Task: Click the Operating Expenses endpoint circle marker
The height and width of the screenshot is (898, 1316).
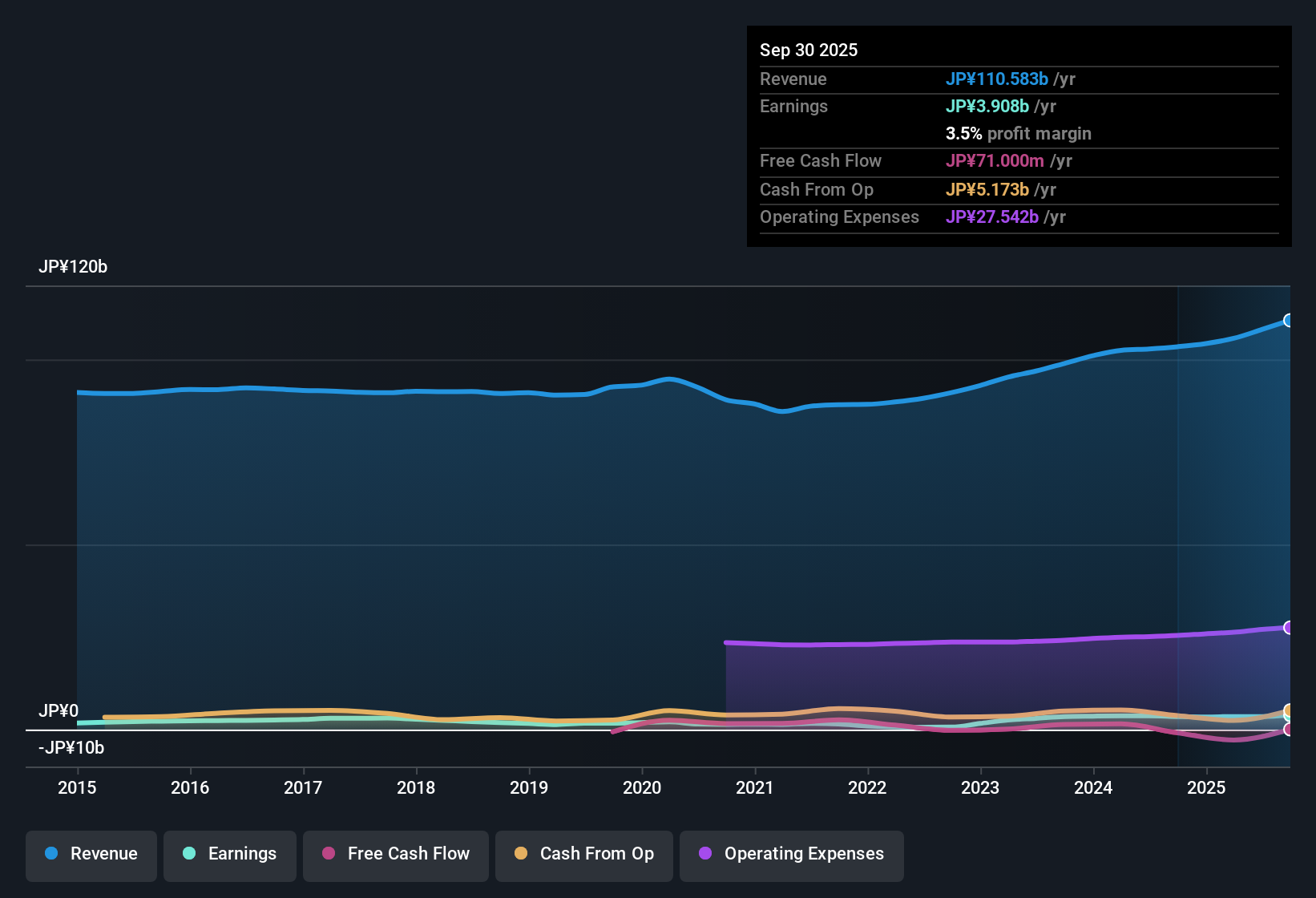Action: [1289, 626]
